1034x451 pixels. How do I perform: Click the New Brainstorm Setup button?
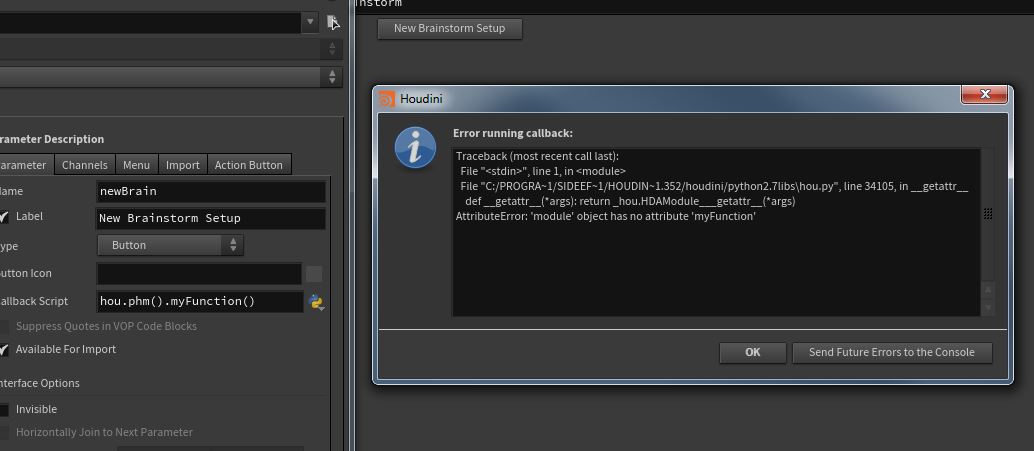(450, 28)
